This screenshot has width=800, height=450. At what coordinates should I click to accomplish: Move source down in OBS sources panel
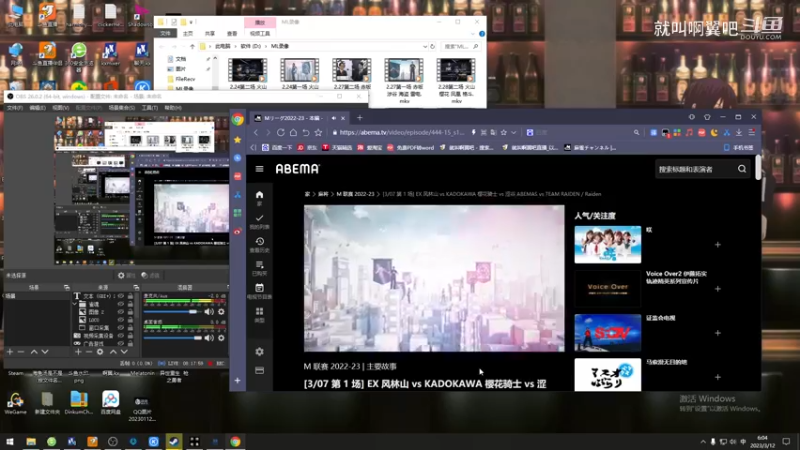click(124, 352)
